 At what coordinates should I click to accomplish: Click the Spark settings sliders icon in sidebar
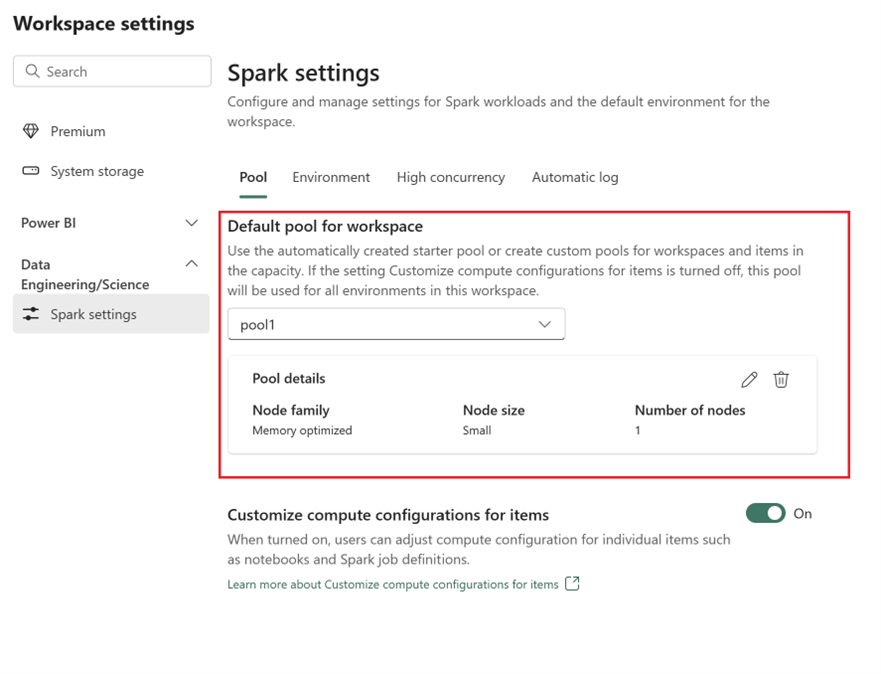click(31, 315)
